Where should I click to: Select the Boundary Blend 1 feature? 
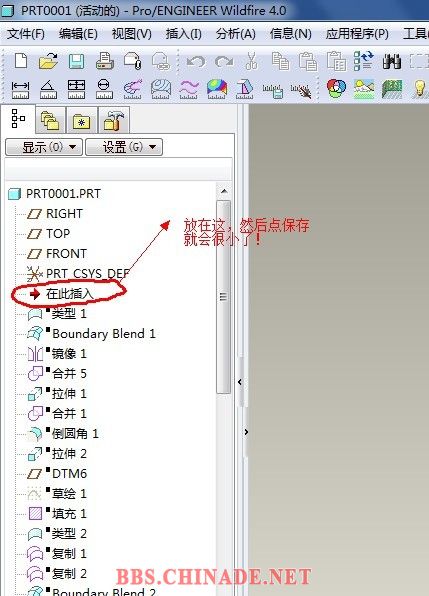(x=92, y=334)
